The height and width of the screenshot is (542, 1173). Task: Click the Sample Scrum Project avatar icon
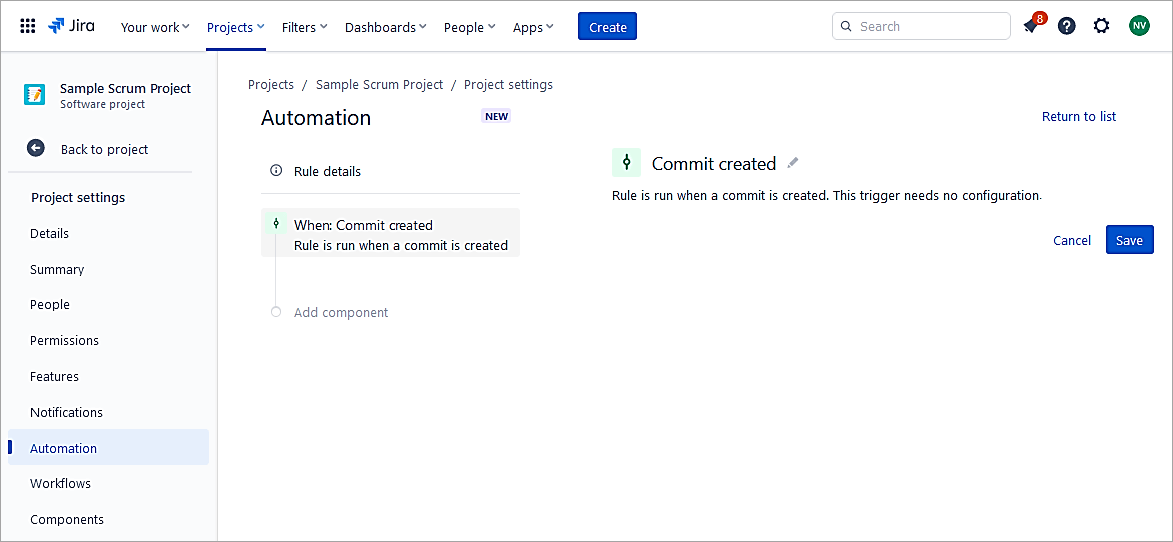(x=35, y=95)
